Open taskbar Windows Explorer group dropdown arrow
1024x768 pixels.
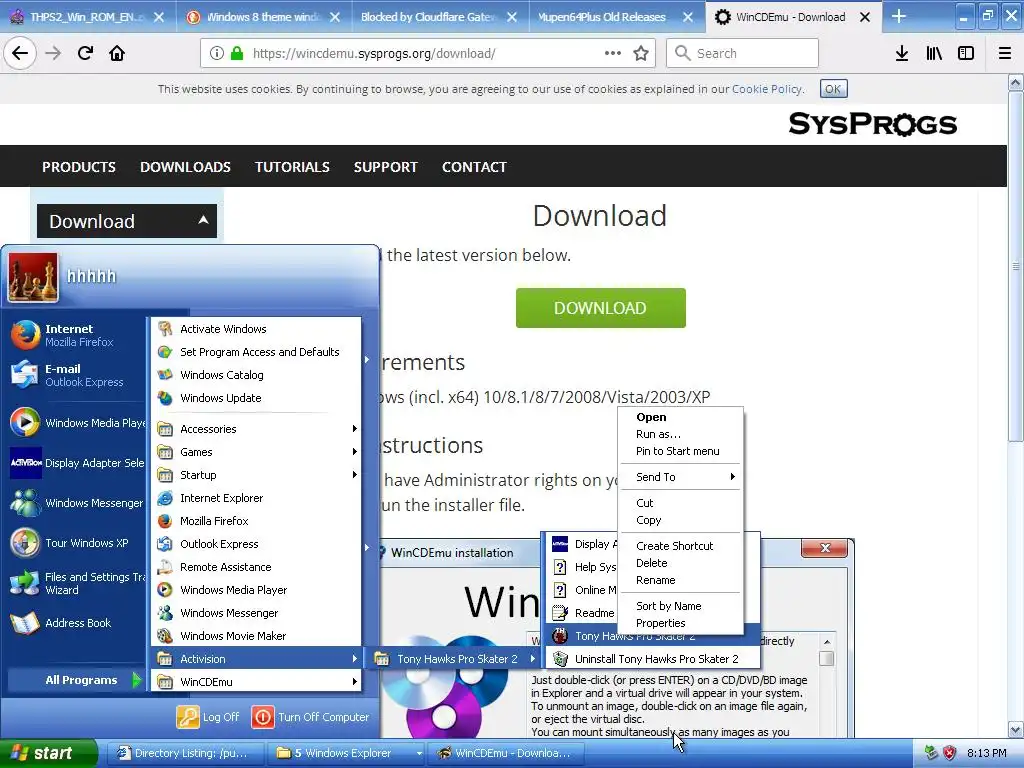419,753
